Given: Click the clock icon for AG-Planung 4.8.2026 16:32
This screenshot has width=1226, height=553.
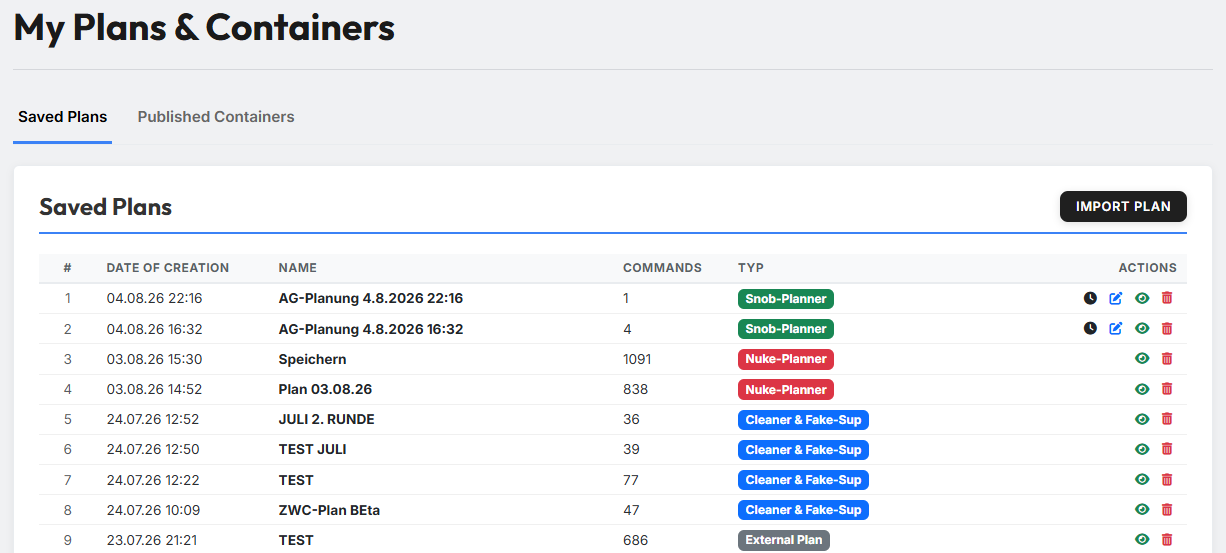Looking at the screenshot, I should 1090,328.
